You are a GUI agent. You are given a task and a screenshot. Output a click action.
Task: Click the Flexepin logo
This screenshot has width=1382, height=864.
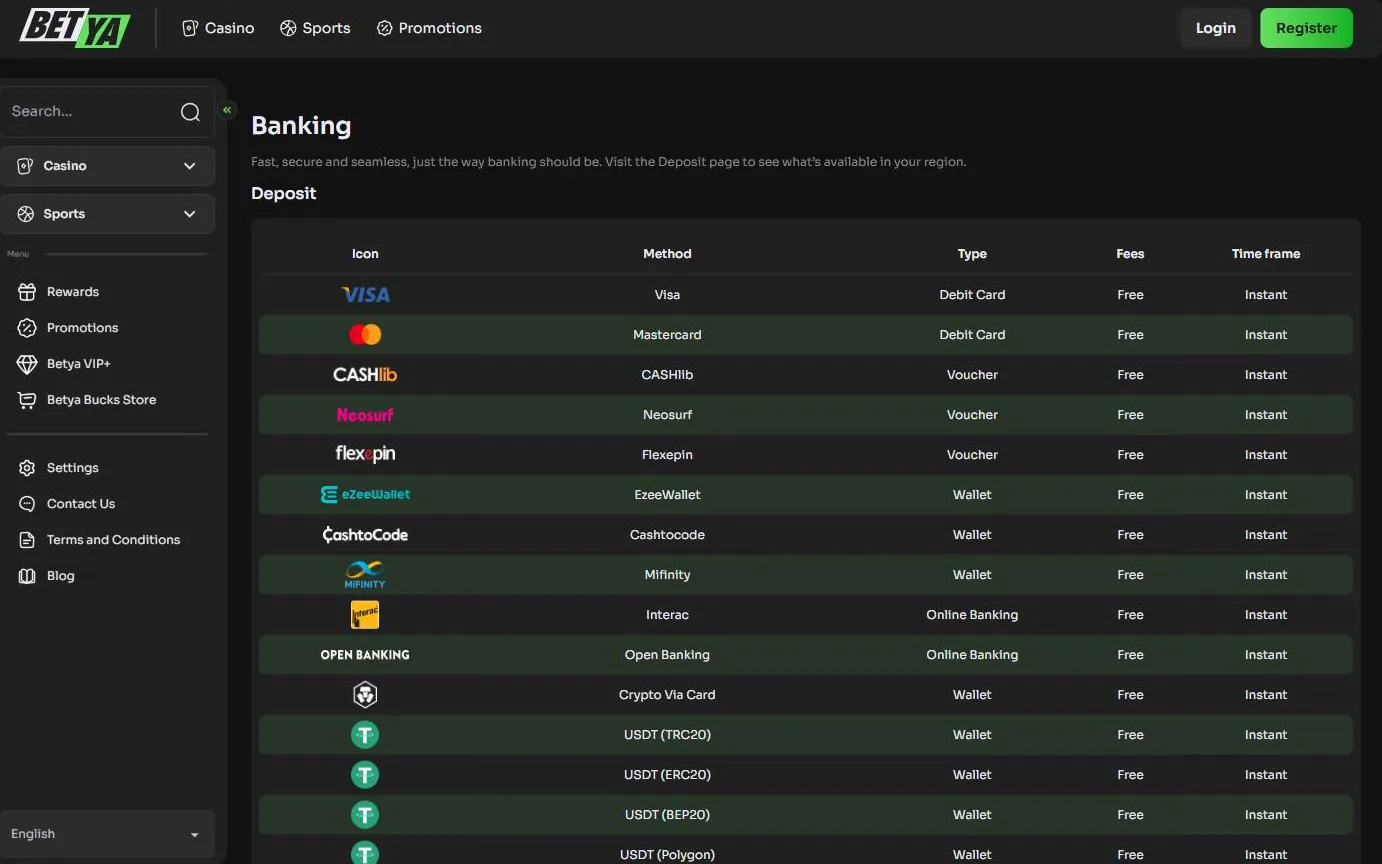(365, 454)
